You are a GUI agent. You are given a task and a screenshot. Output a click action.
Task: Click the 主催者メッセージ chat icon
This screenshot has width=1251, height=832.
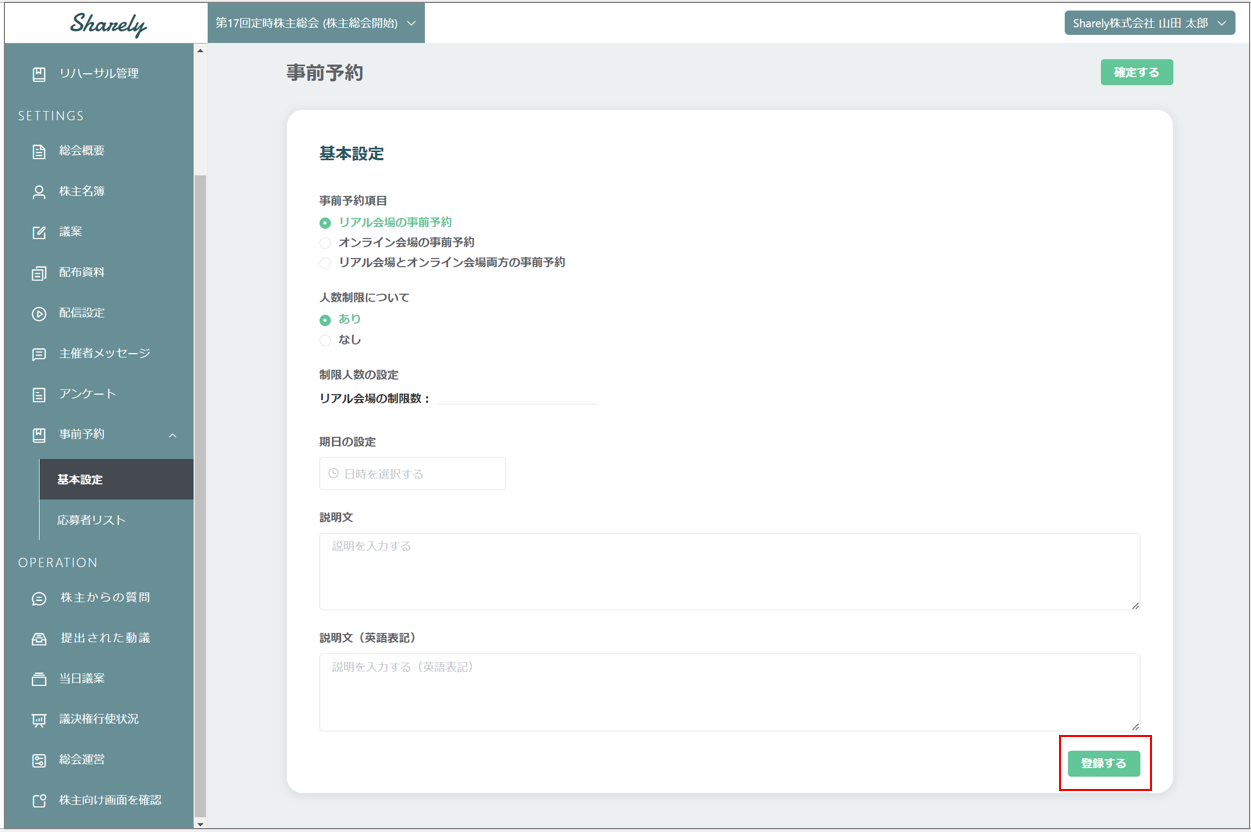click(39, 354)
